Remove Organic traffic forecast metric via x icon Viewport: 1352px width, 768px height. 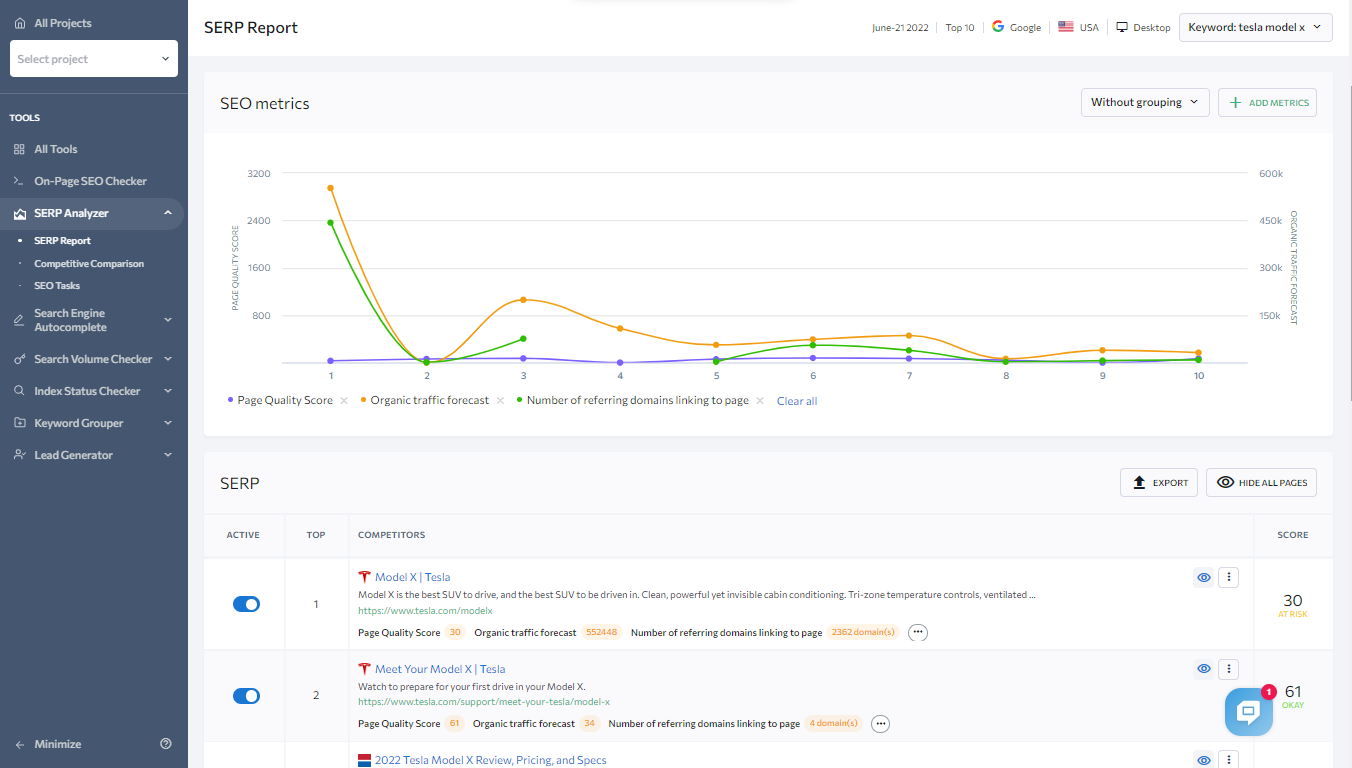click(501, 400)
